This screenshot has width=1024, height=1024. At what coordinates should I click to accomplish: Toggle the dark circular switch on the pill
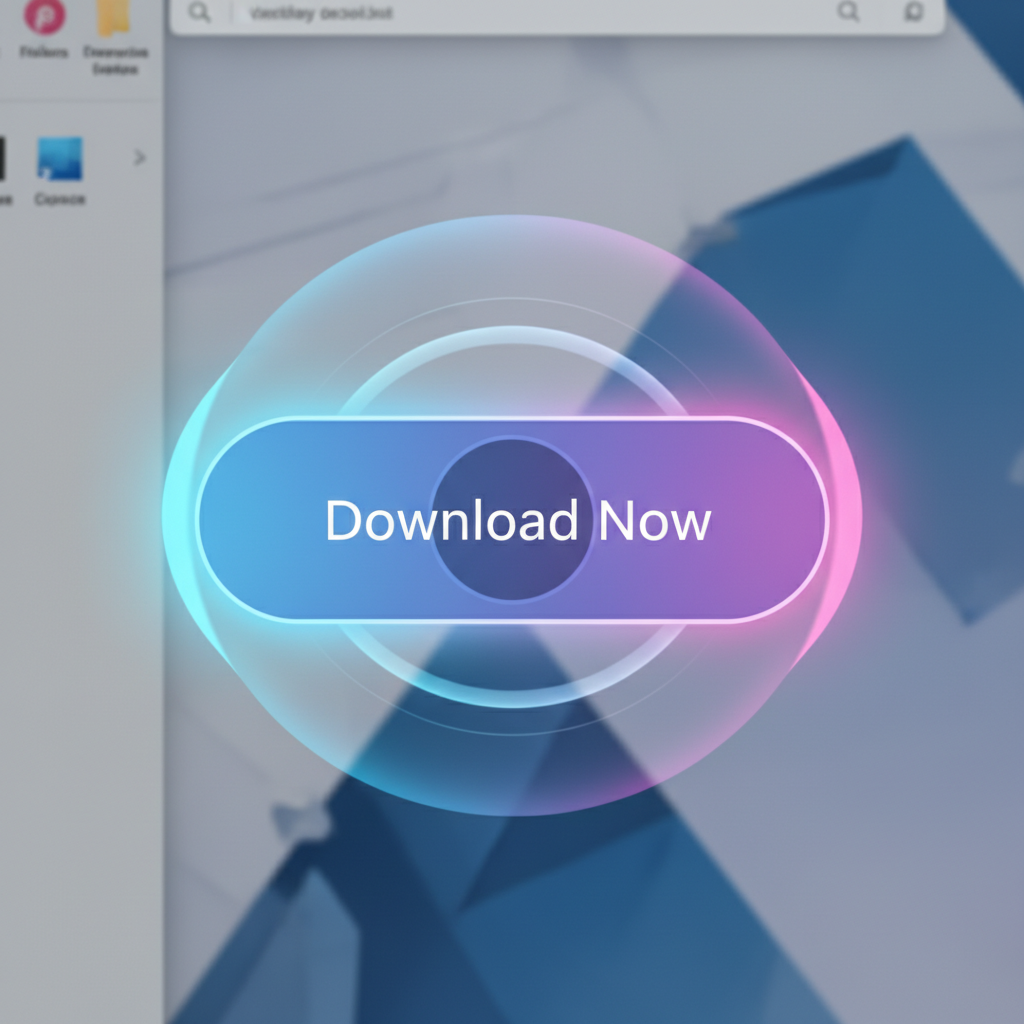[512, 520]
